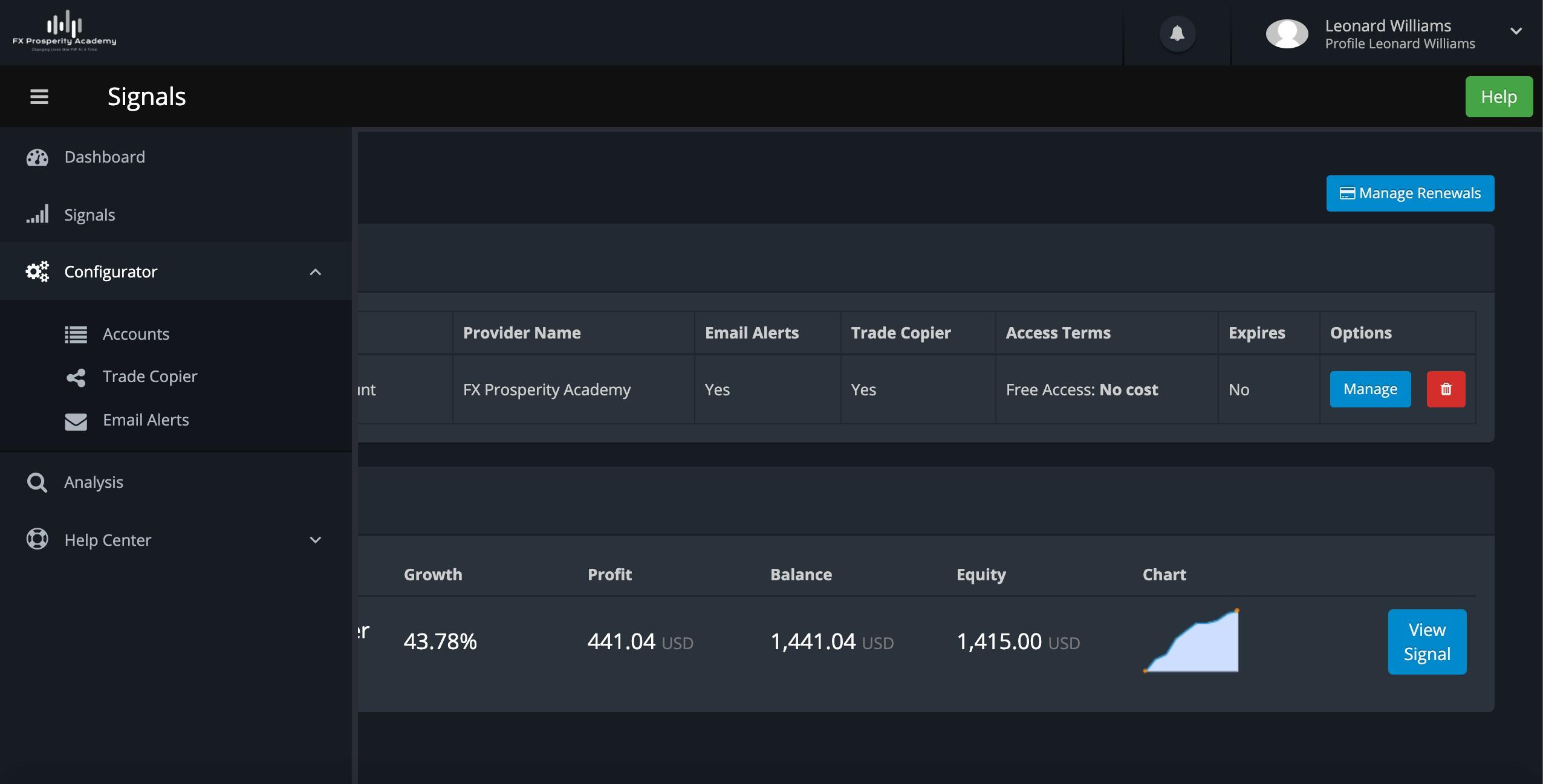Click the Analysis magnifier icon

point(37,482)
